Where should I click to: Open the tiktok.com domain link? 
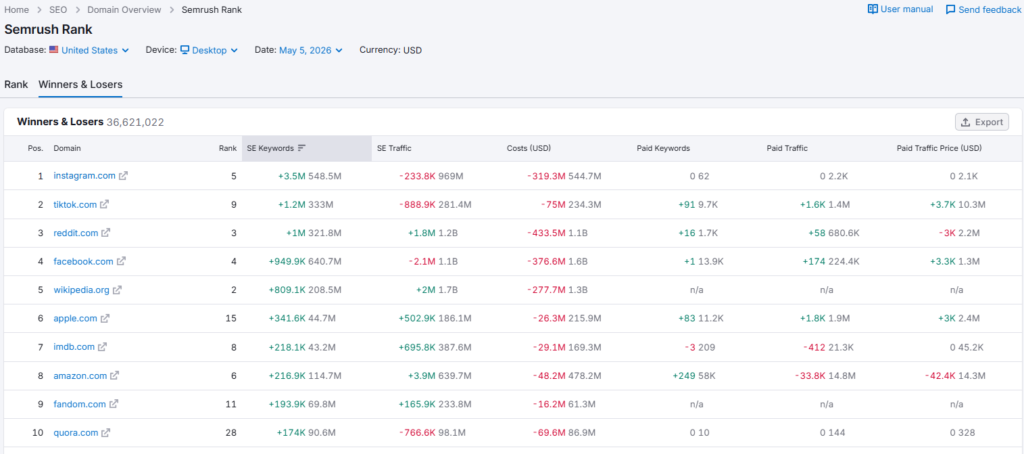[75, 204]
